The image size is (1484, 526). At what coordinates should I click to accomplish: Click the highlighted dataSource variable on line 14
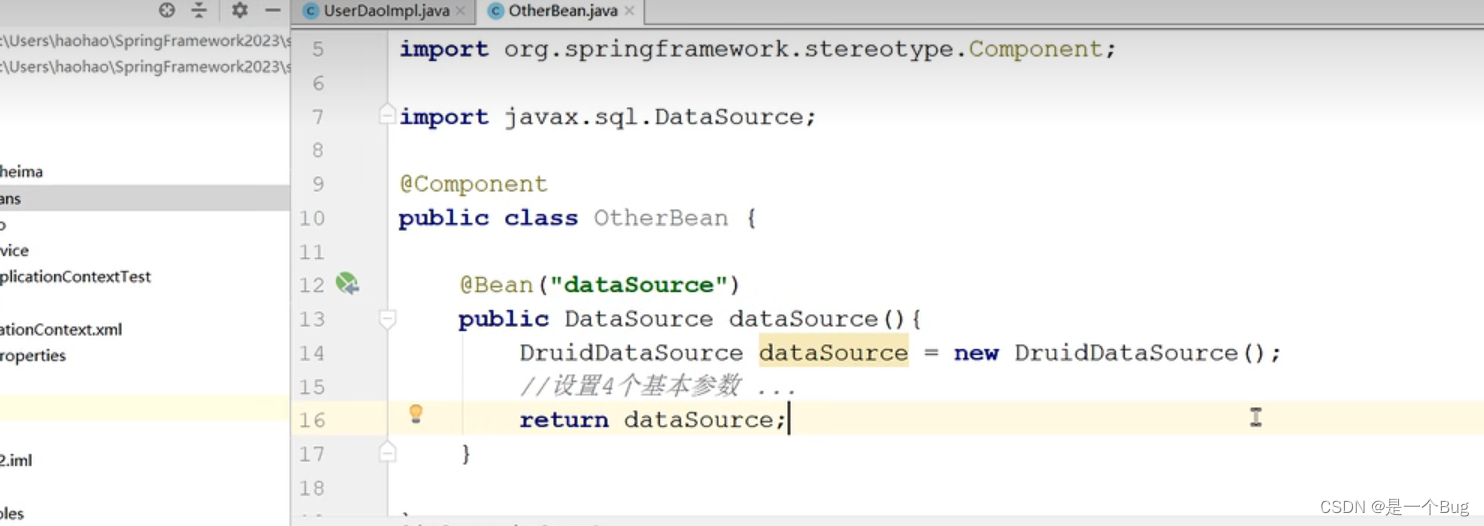[833, 353]
